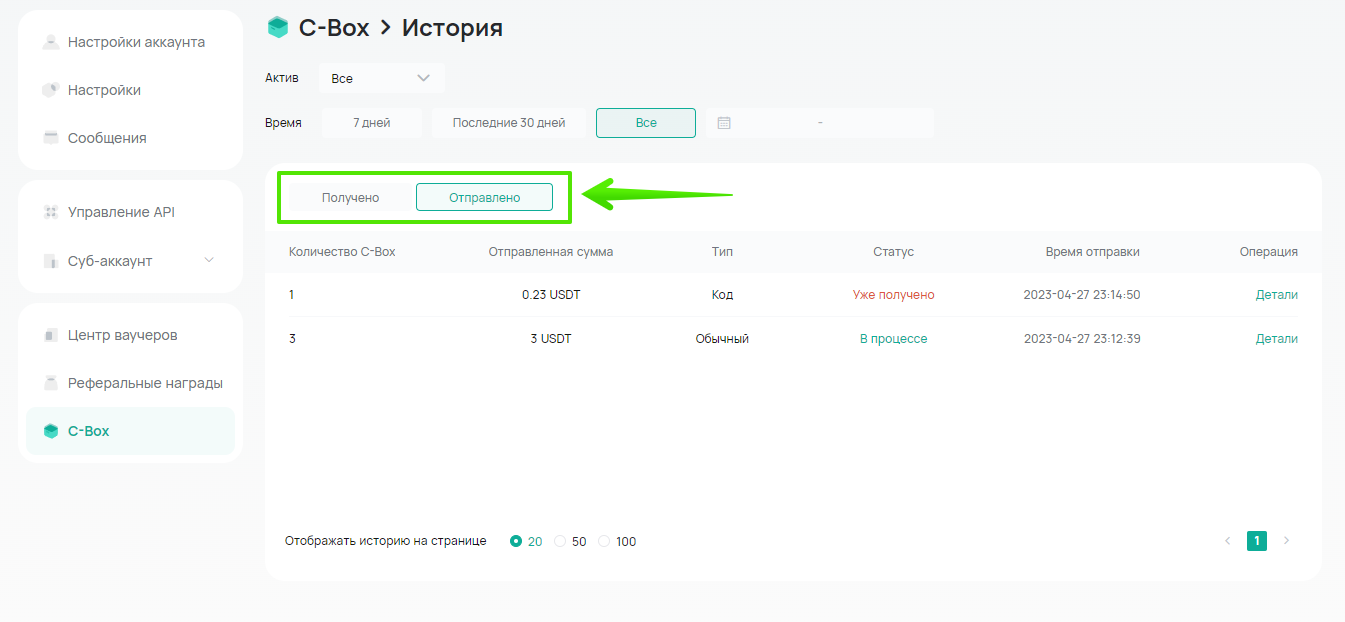Click the Управление API icon

(51, 212)
